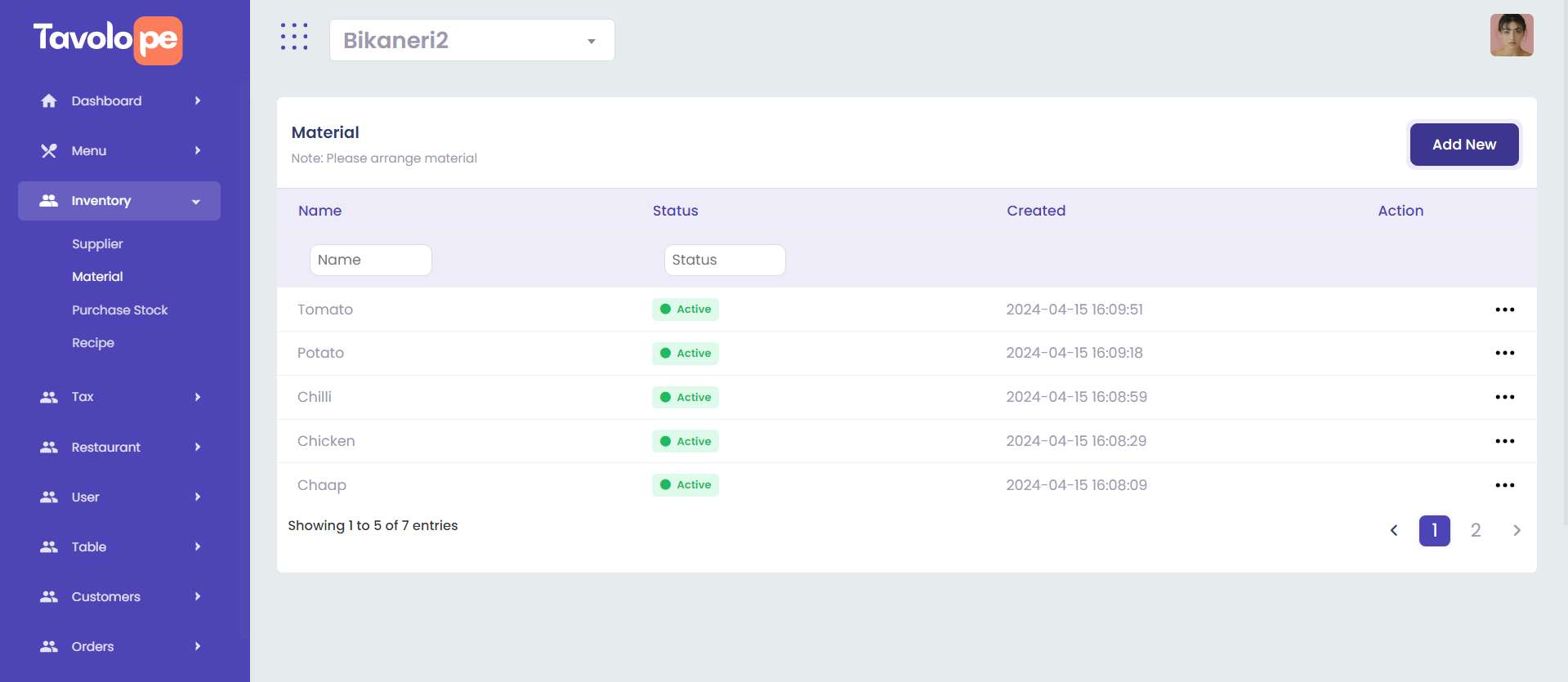Collapse the Inventory sidebar section
The image size is (1568, 682).
point(119,201)
